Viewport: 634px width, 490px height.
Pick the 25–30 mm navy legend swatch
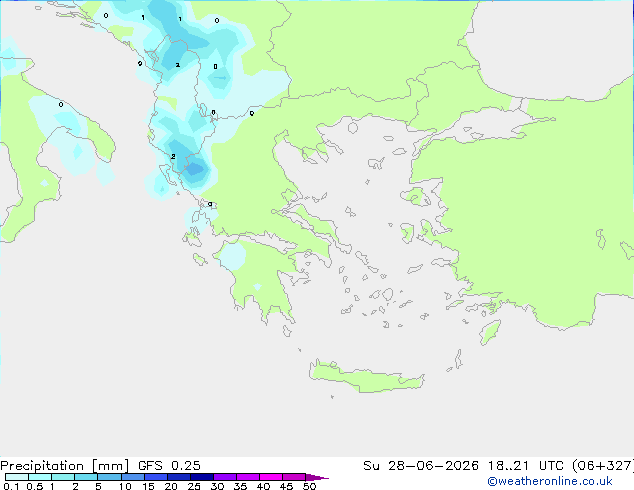pos(202,477)
